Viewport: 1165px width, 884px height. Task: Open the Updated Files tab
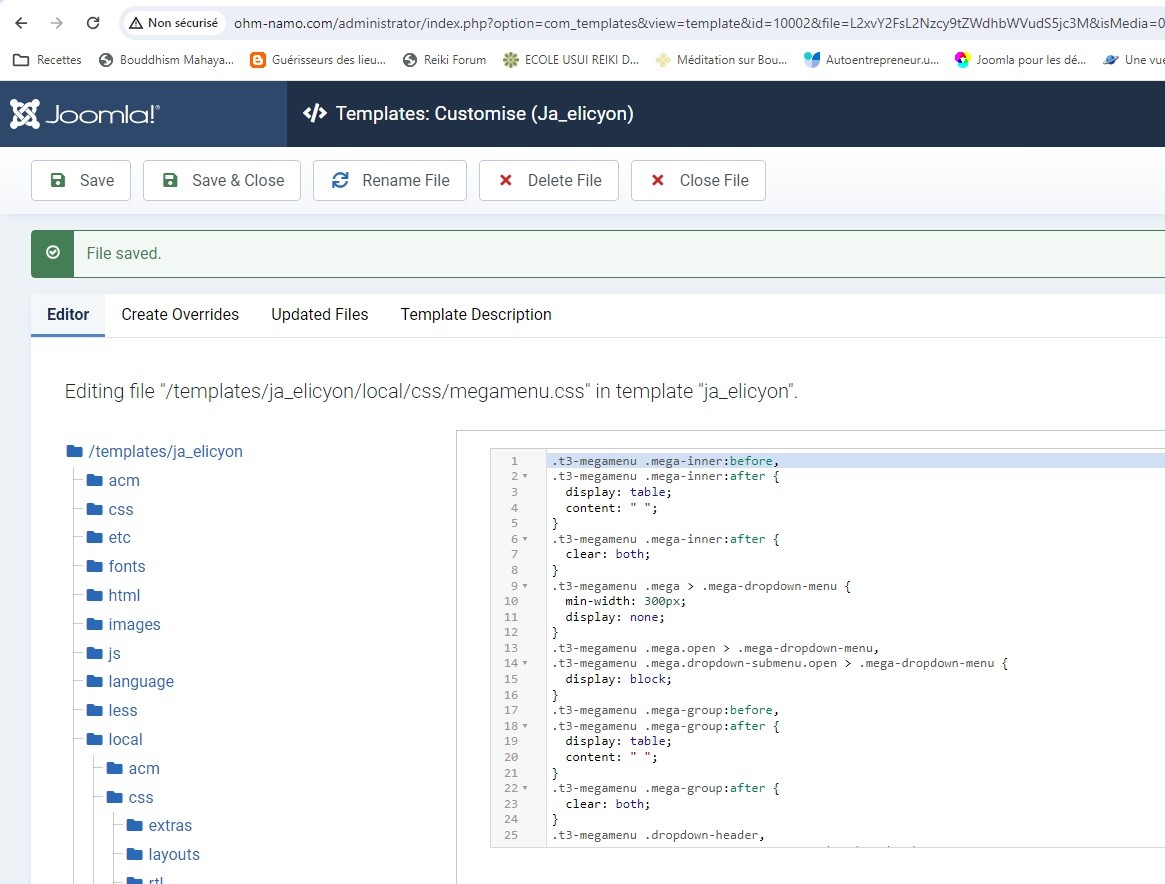319,314
